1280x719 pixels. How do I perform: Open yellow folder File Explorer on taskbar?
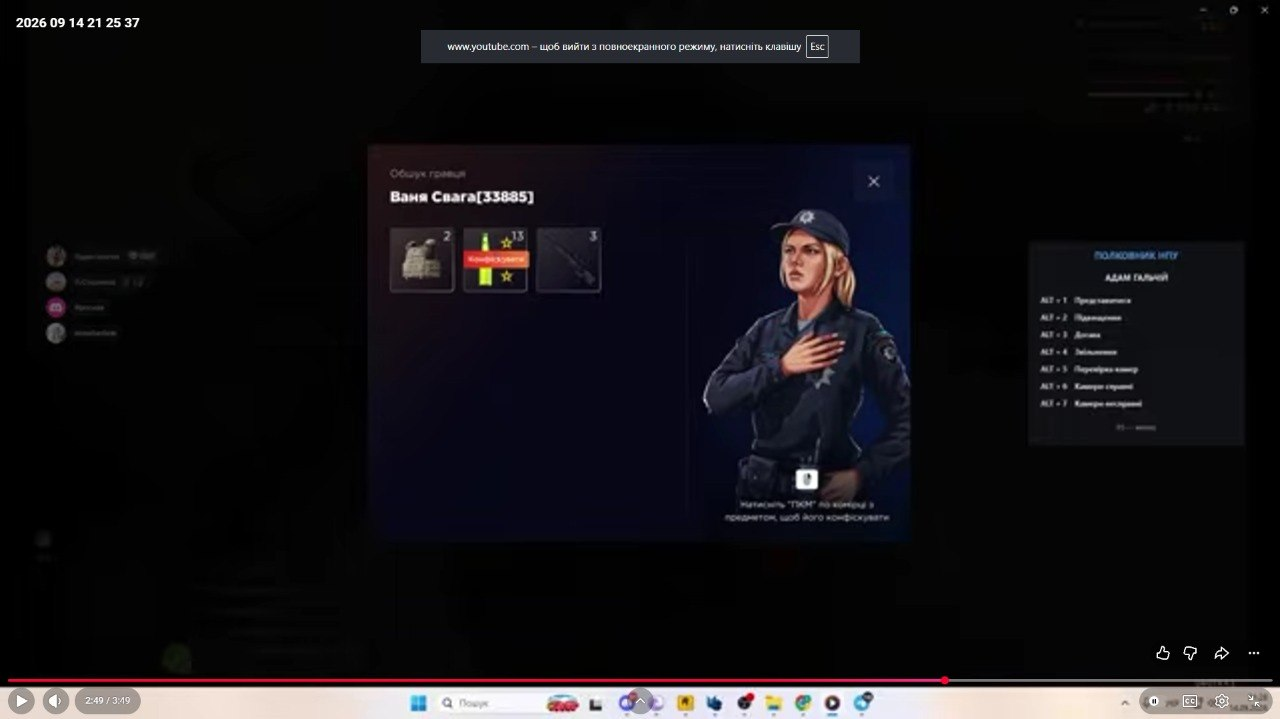773,703
